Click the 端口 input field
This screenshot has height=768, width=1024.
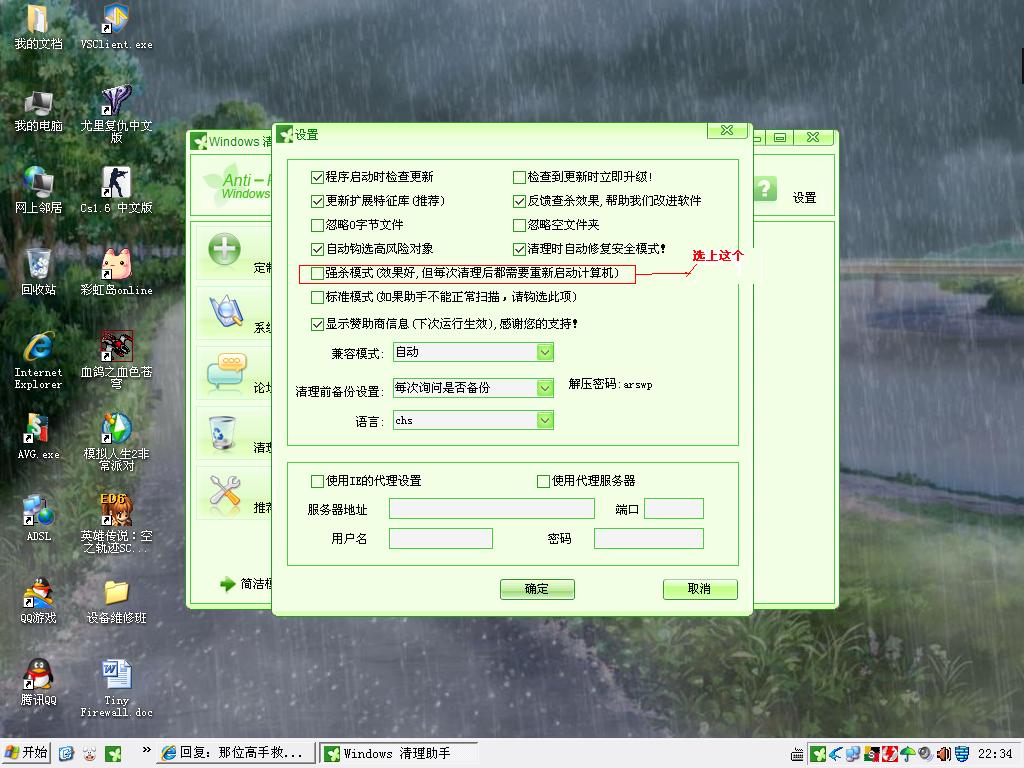(x=674, y=509)
